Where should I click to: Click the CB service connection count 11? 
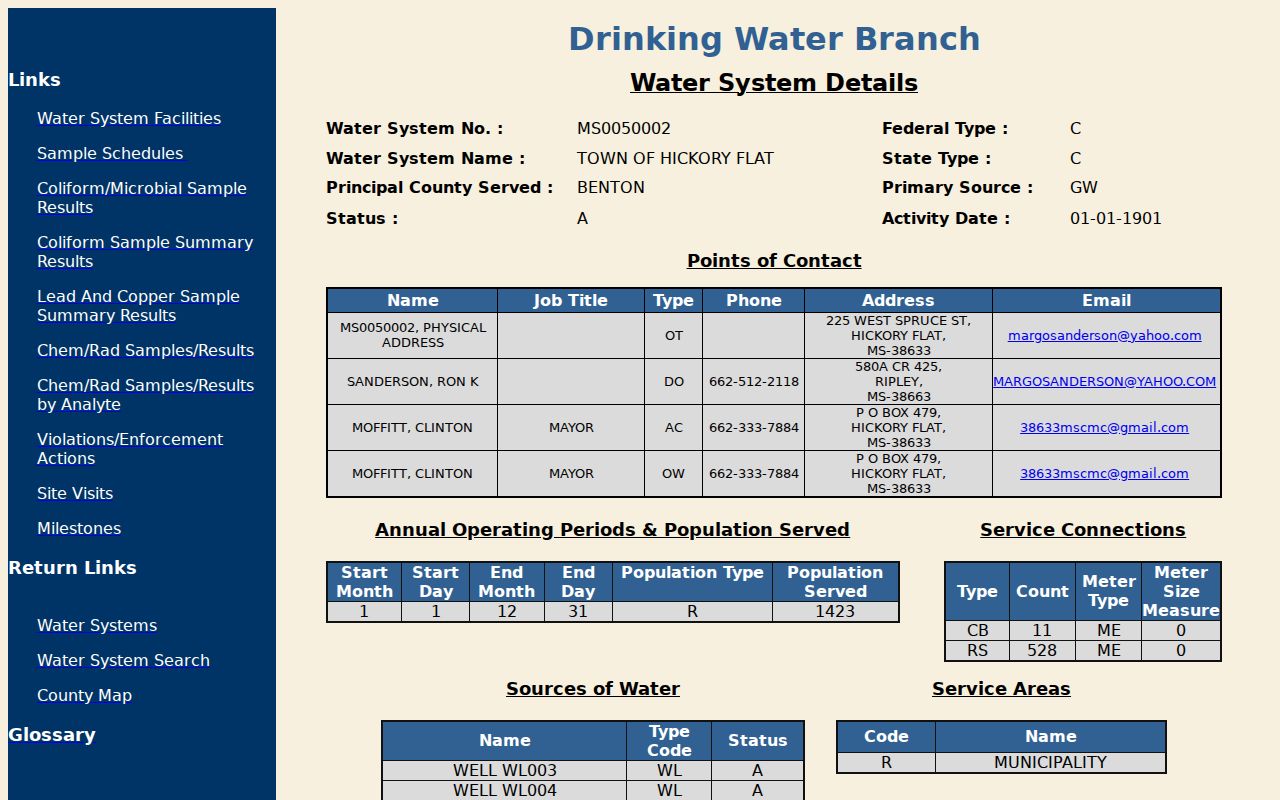click(1042, 631)
